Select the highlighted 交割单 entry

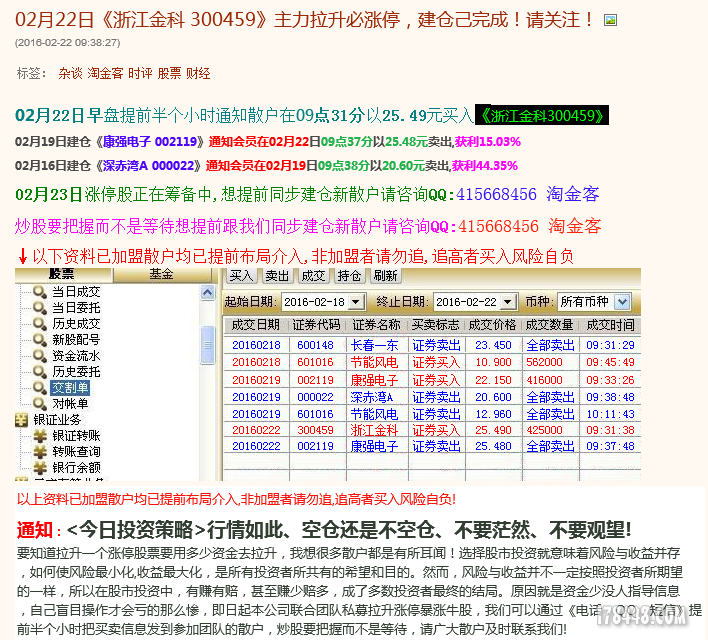click(x=70, y=388)
